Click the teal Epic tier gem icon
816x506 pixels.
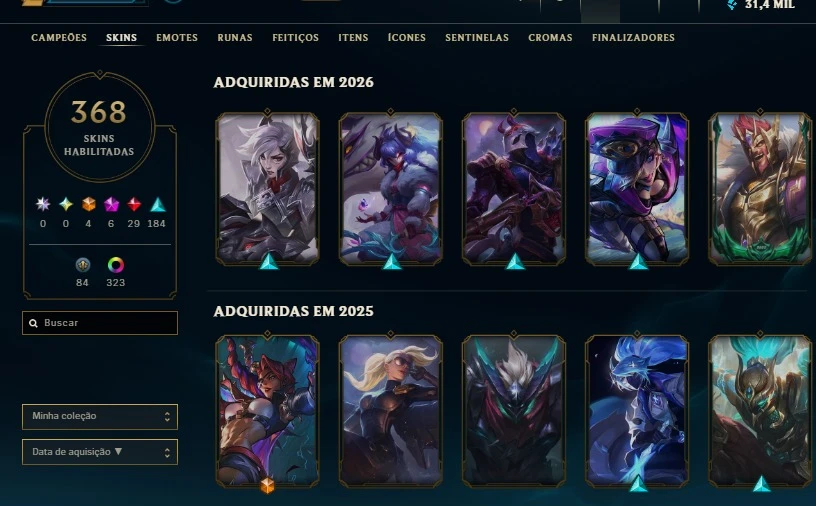point(158,205)
